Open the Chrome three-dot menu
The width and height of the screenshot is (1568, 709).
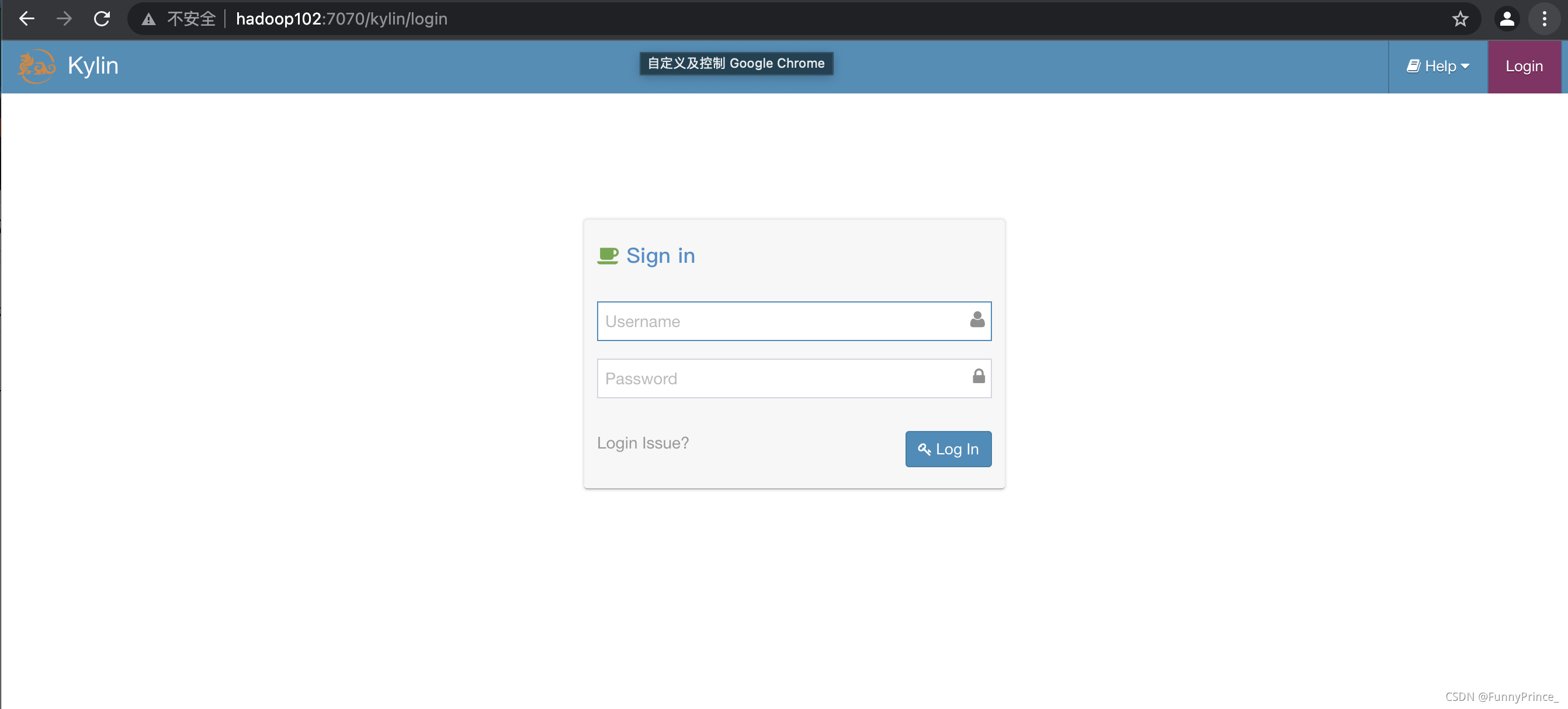(x=1543, y=19)
